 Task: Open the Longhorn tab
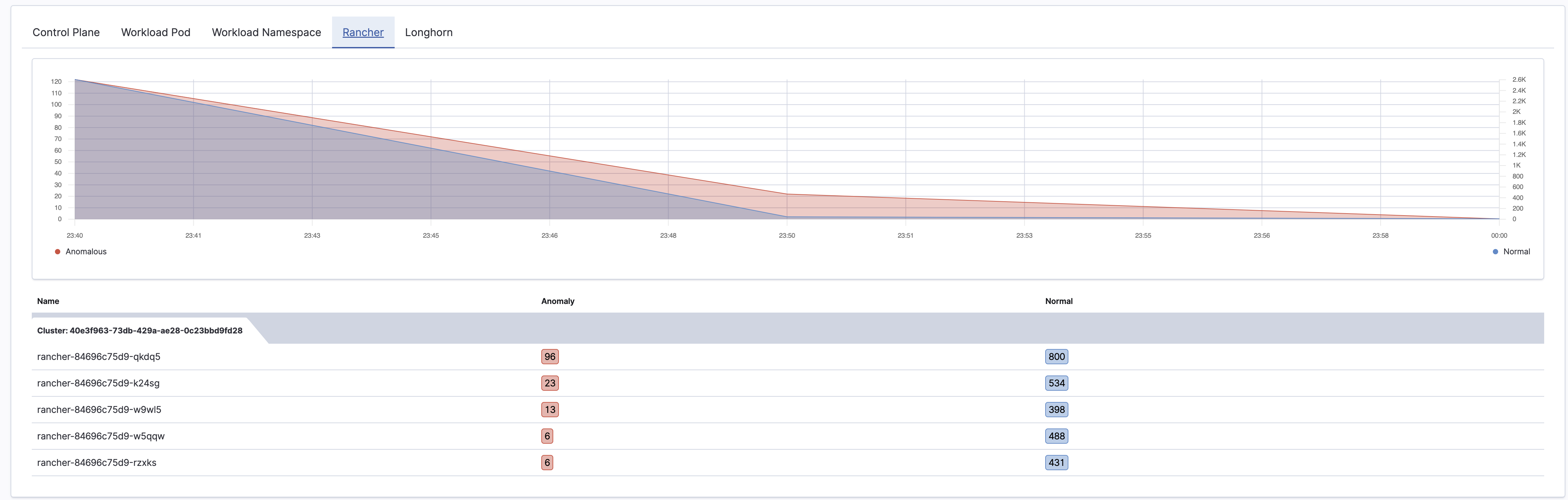click(x=428, y=32)
